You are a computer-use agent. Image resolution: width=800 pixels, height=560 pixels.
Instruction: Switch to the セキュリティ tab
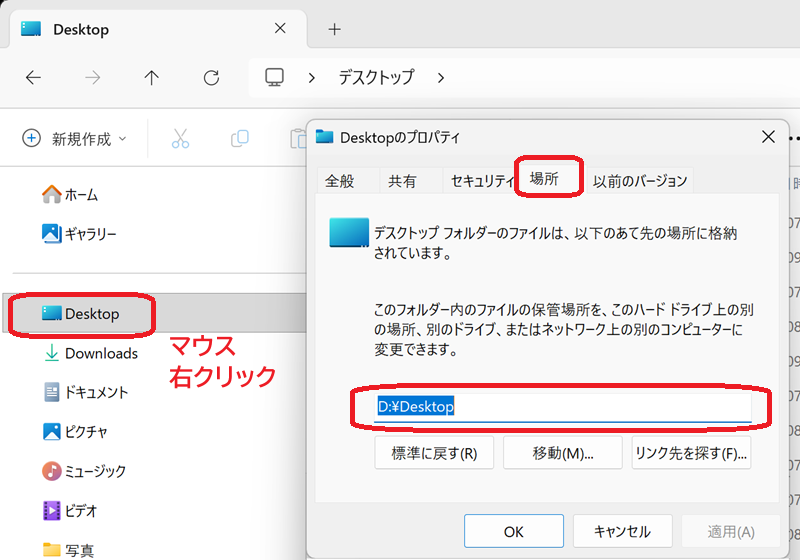pos(482,181)
